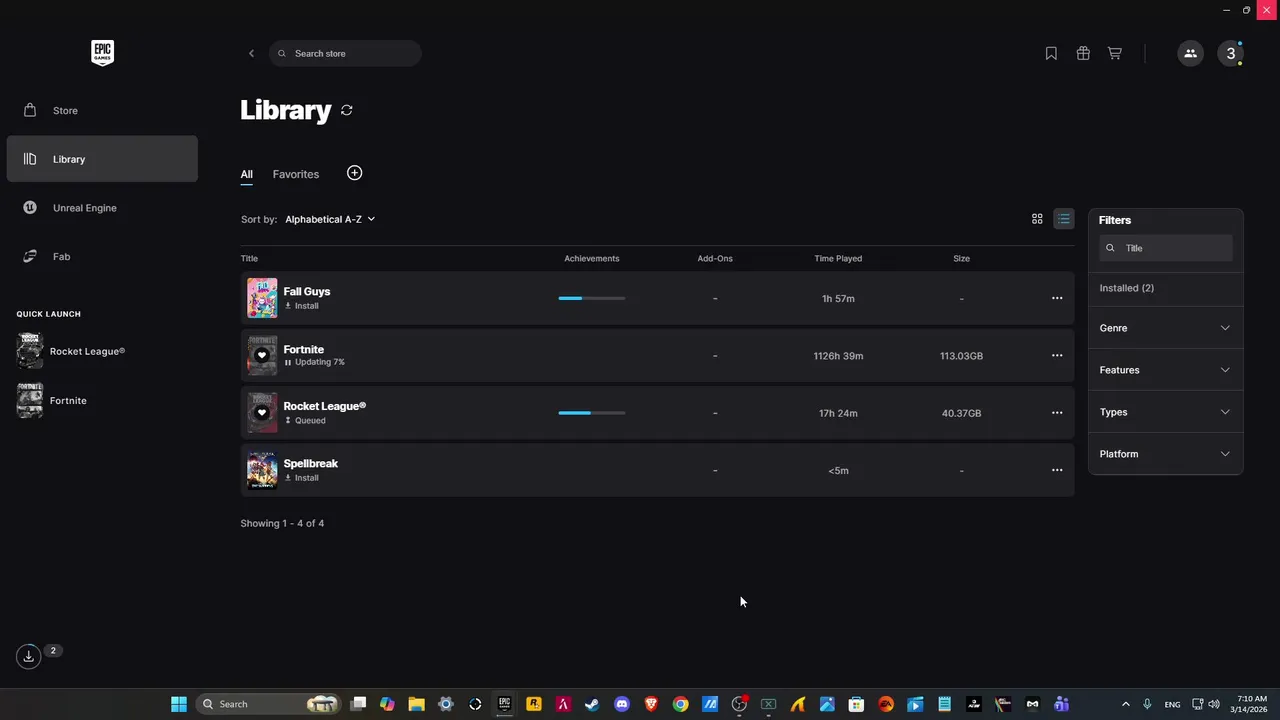Open Rocket League more options menu
This screenshot has height=720, width=1280.
[1057, 413]
